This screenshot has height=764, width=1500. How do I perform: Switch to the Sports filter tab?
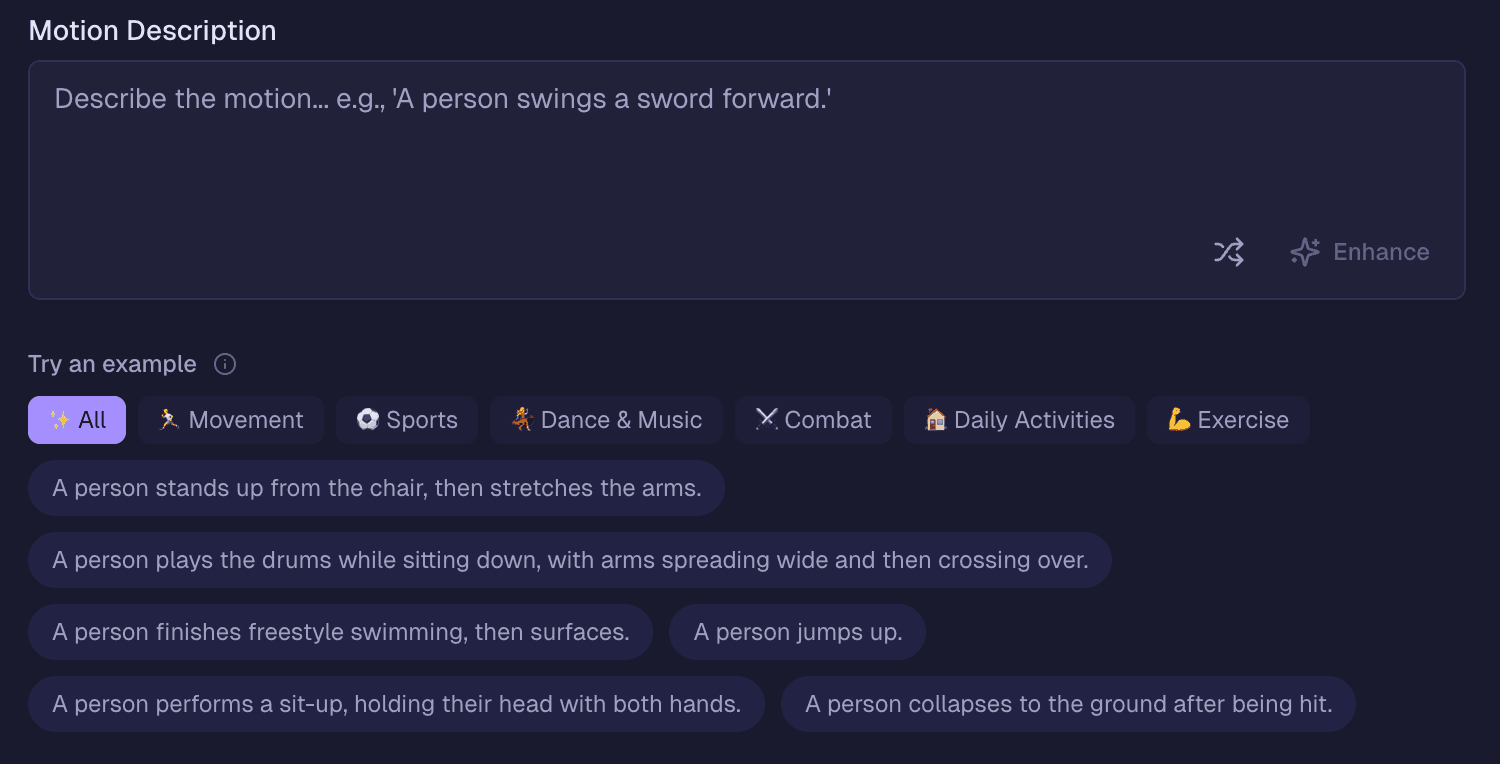click(407, 419)
